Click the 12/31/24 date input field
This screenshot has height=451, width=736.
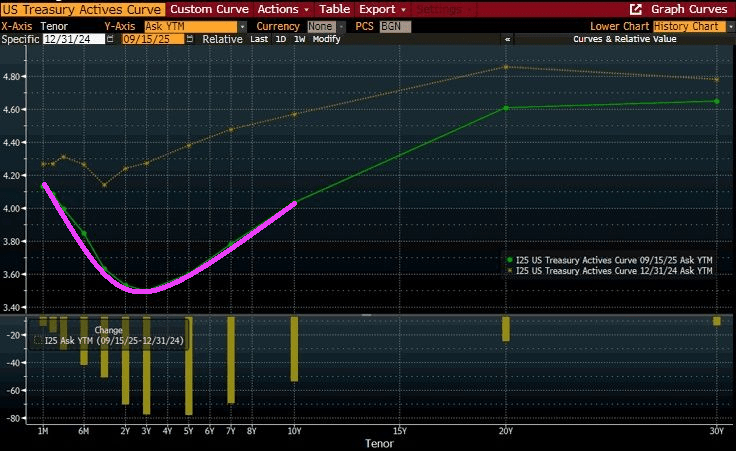point(77,39)
